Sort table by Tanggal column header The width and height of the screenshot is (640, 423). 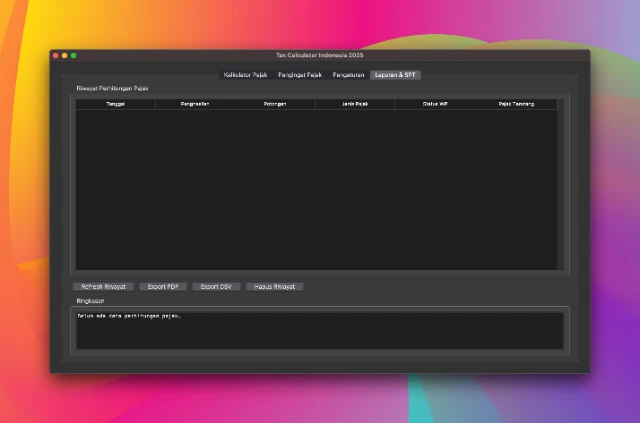[115, 104]
